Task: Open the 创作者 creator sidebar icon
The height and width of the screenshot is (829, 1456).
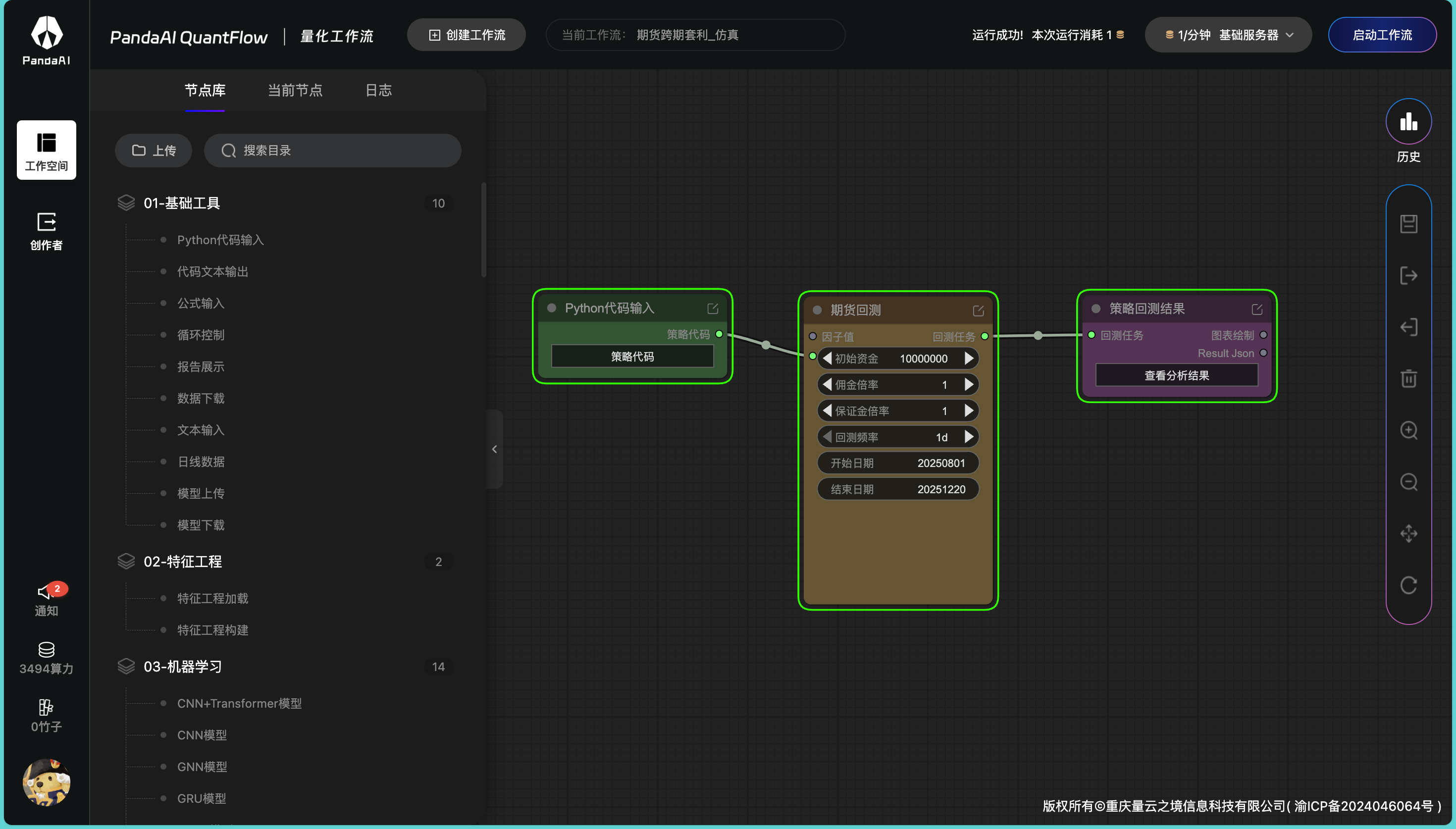Action: (46, 231)
